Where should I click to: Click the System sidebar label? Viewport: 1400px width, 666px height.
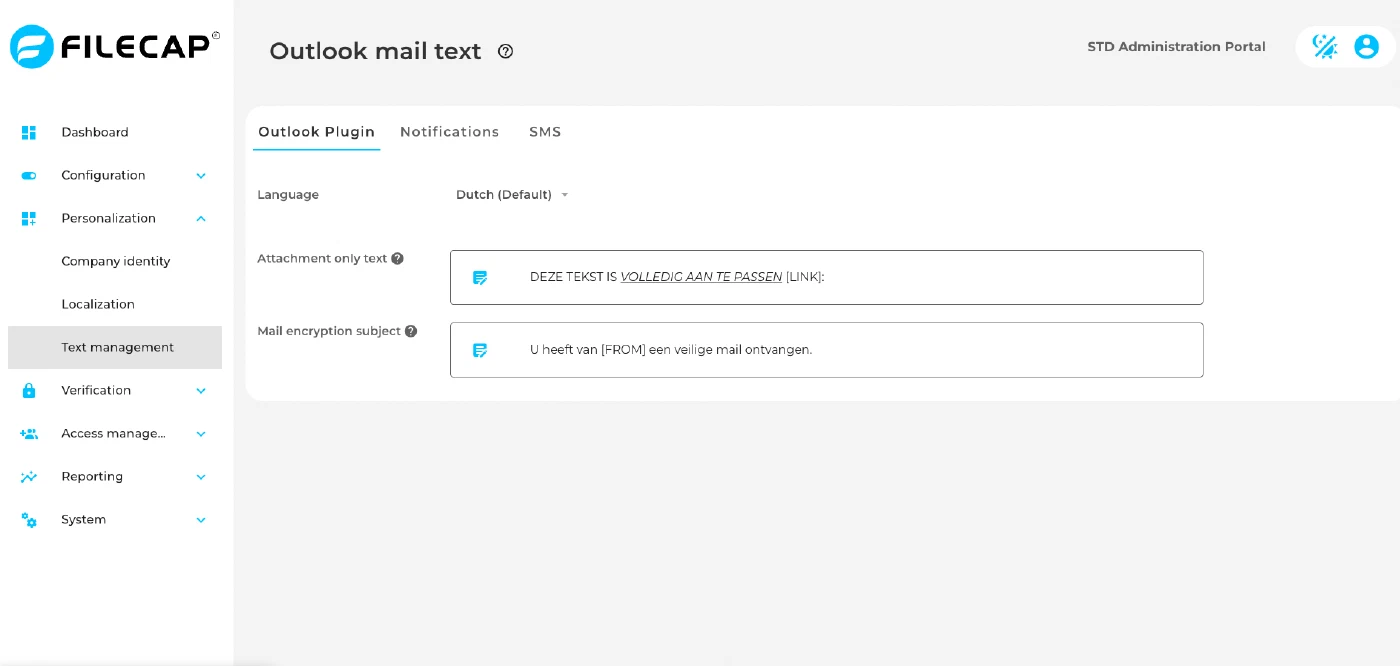click(83, 519)
